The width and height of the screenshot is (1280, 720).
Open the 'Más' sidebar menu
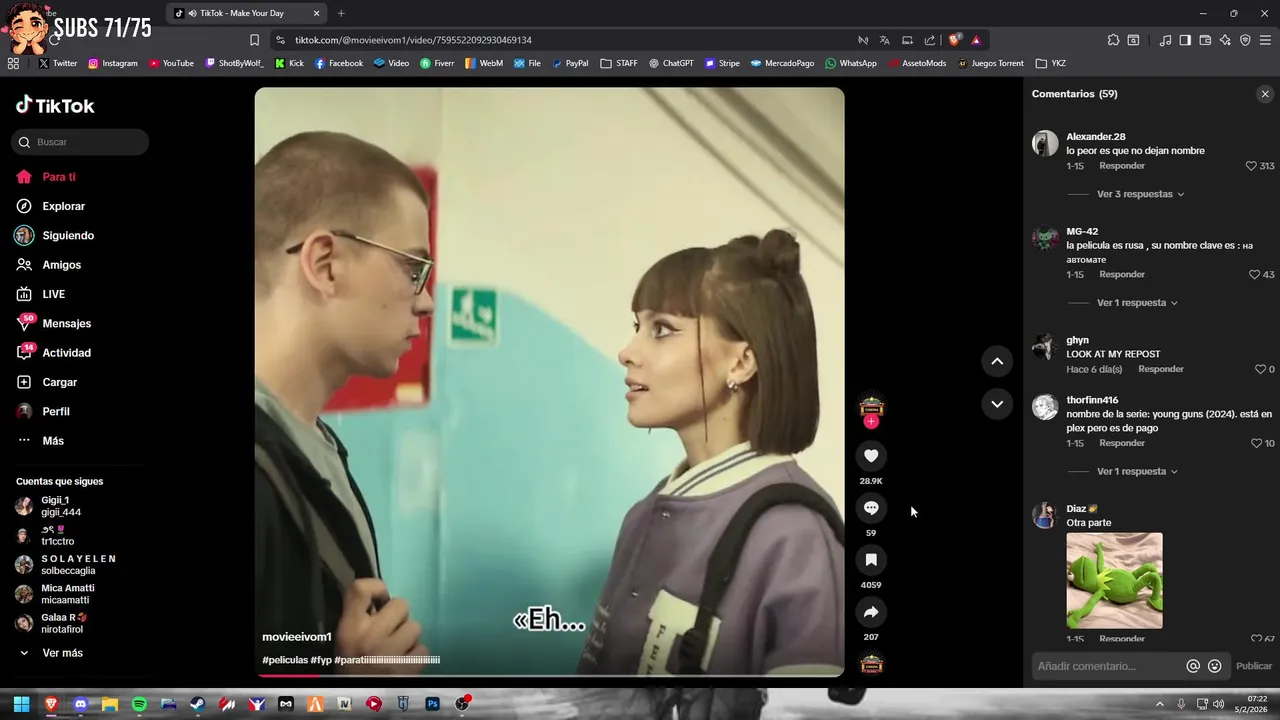click(x=40, y=441)
